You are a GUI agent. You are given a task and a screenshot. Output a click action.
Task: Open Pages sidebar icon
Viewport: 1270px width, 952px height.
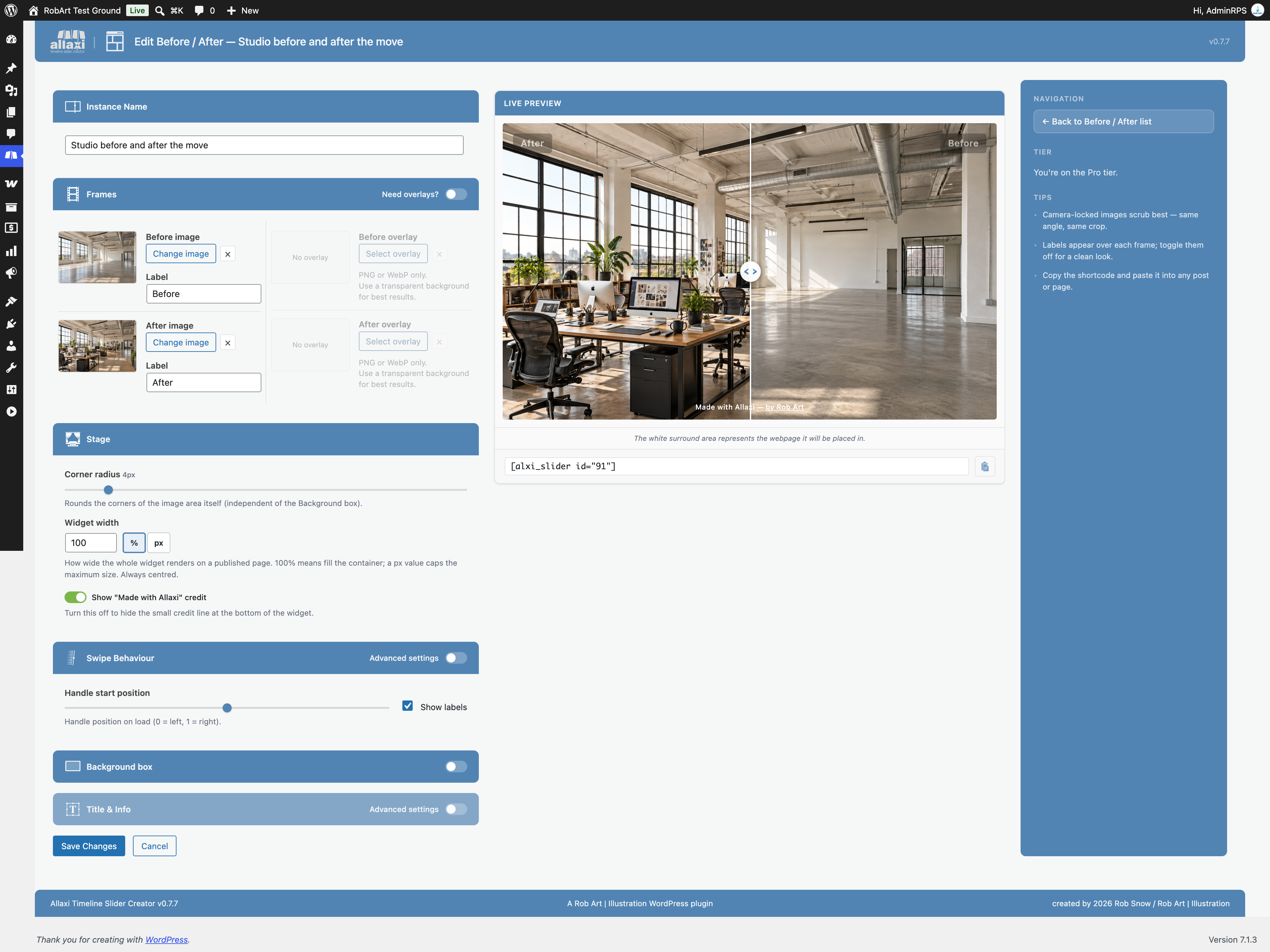[x=11, y=112]
